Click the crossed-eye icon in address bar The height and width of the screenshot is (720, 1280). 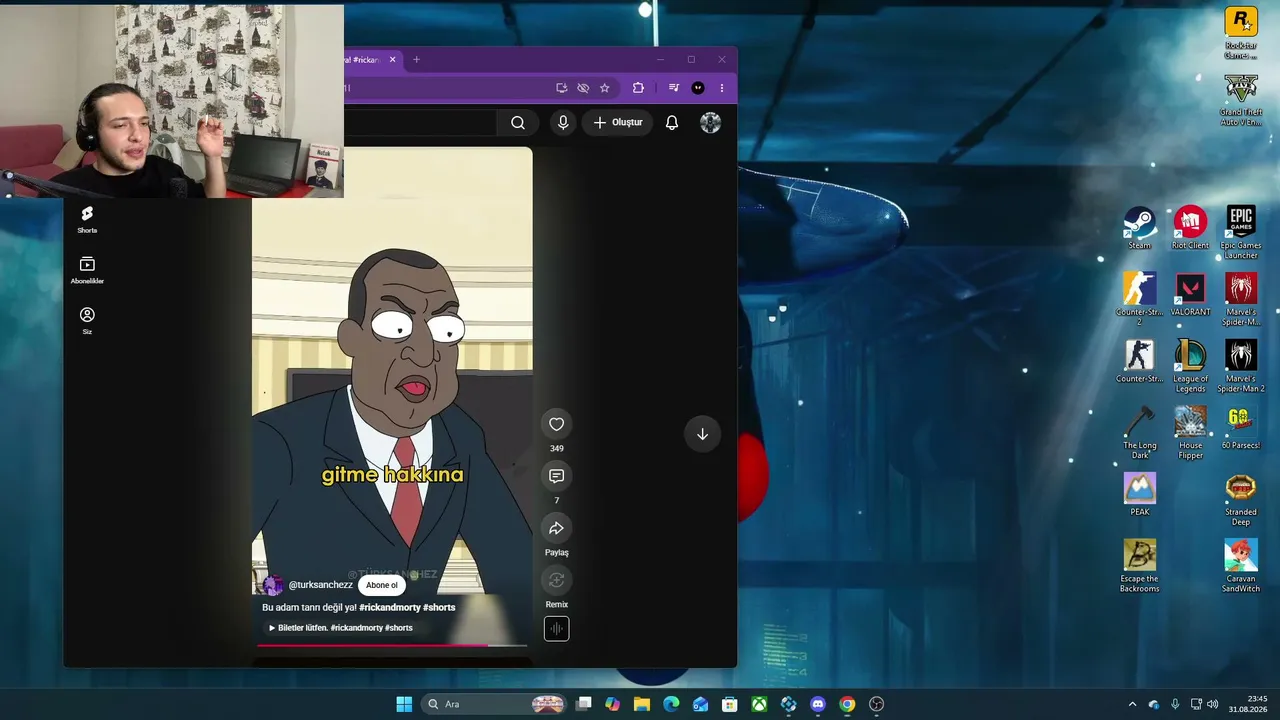point(583,88)
